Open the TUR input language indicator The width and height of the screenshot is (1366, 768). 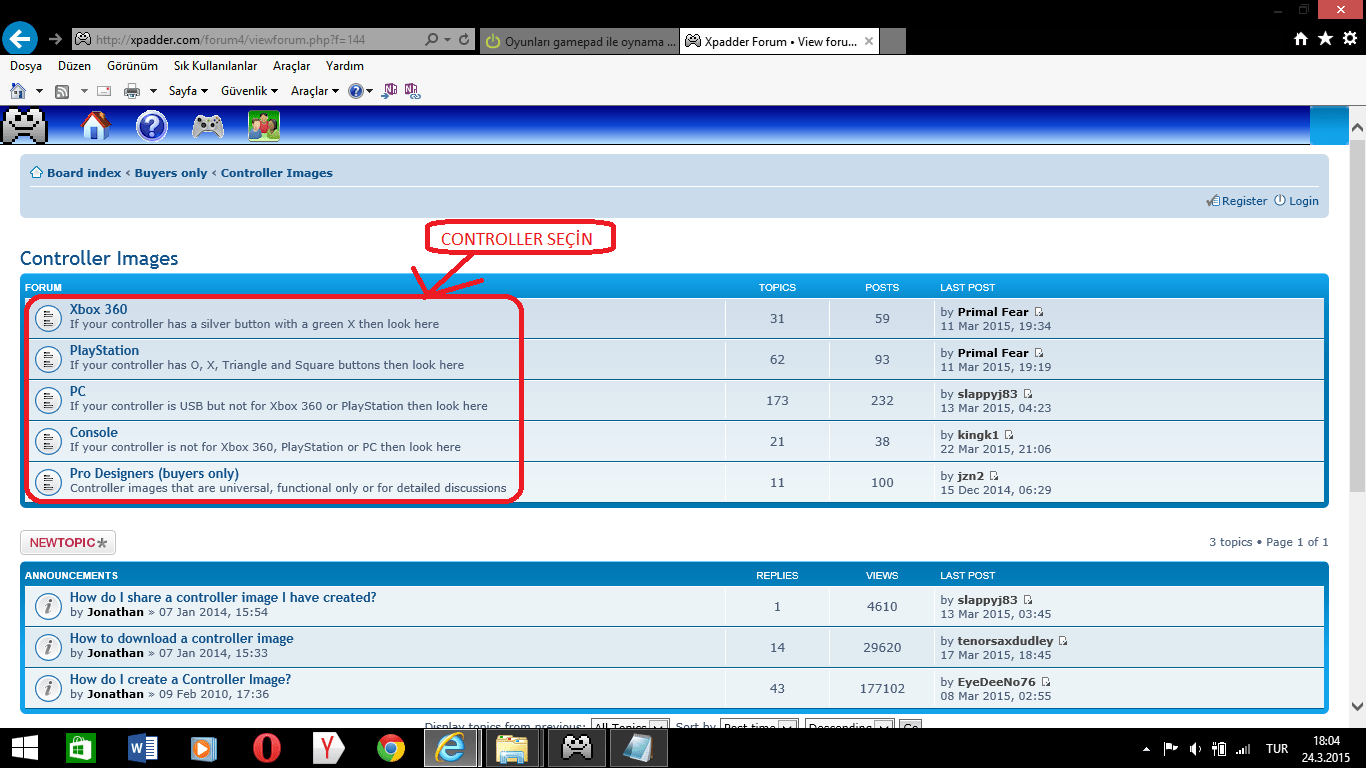[x=1277, y=748]
